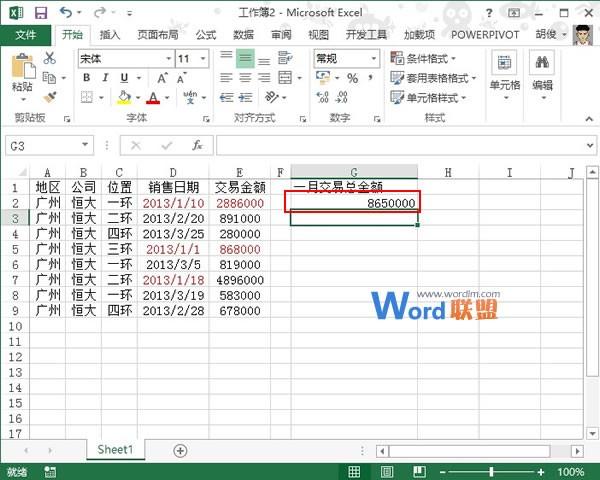
Task: Switch to the 页面布局 Page Layout tab
Action: (158, 35)
